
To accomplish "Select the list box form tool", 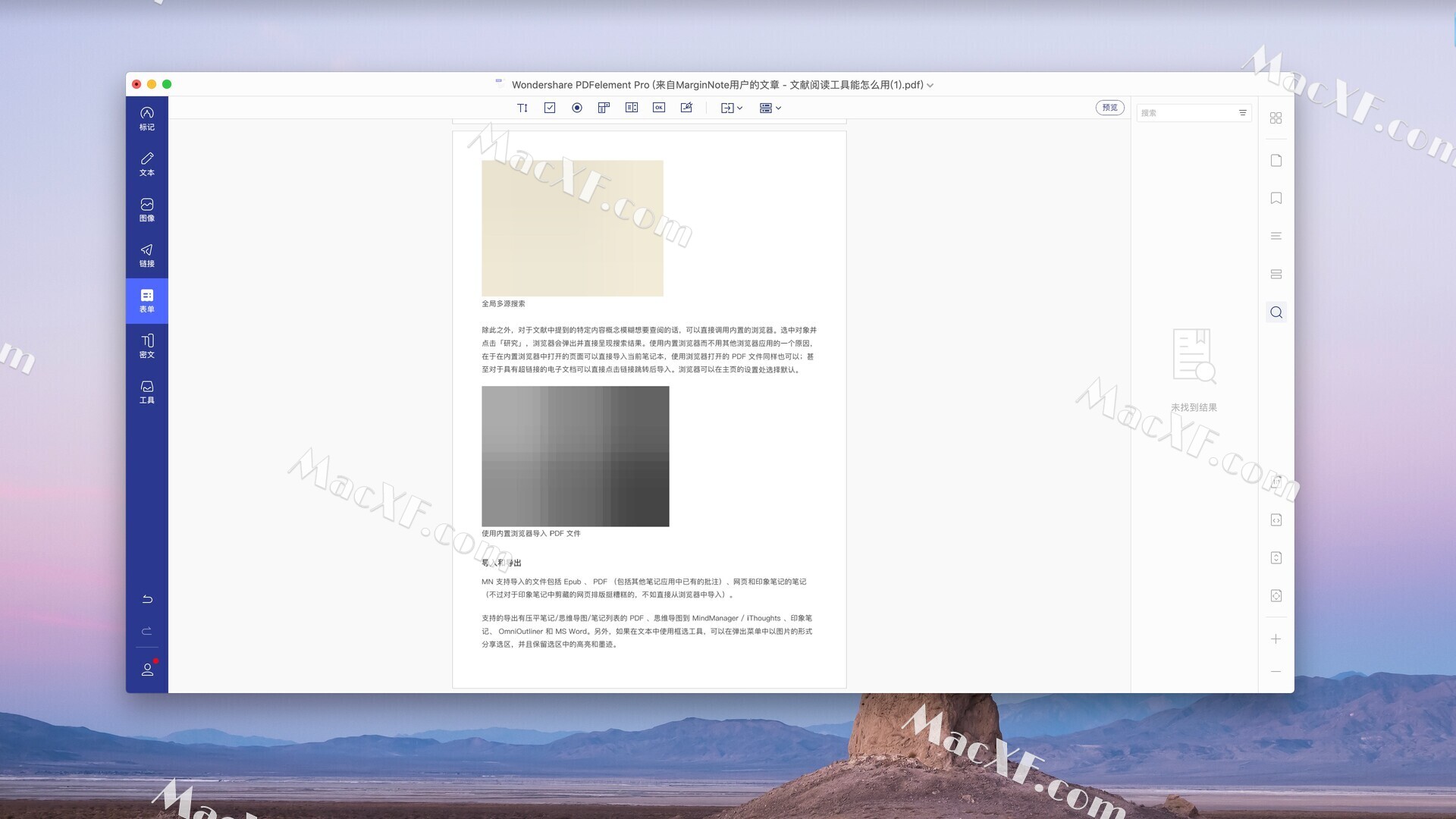I will point(632,108).
